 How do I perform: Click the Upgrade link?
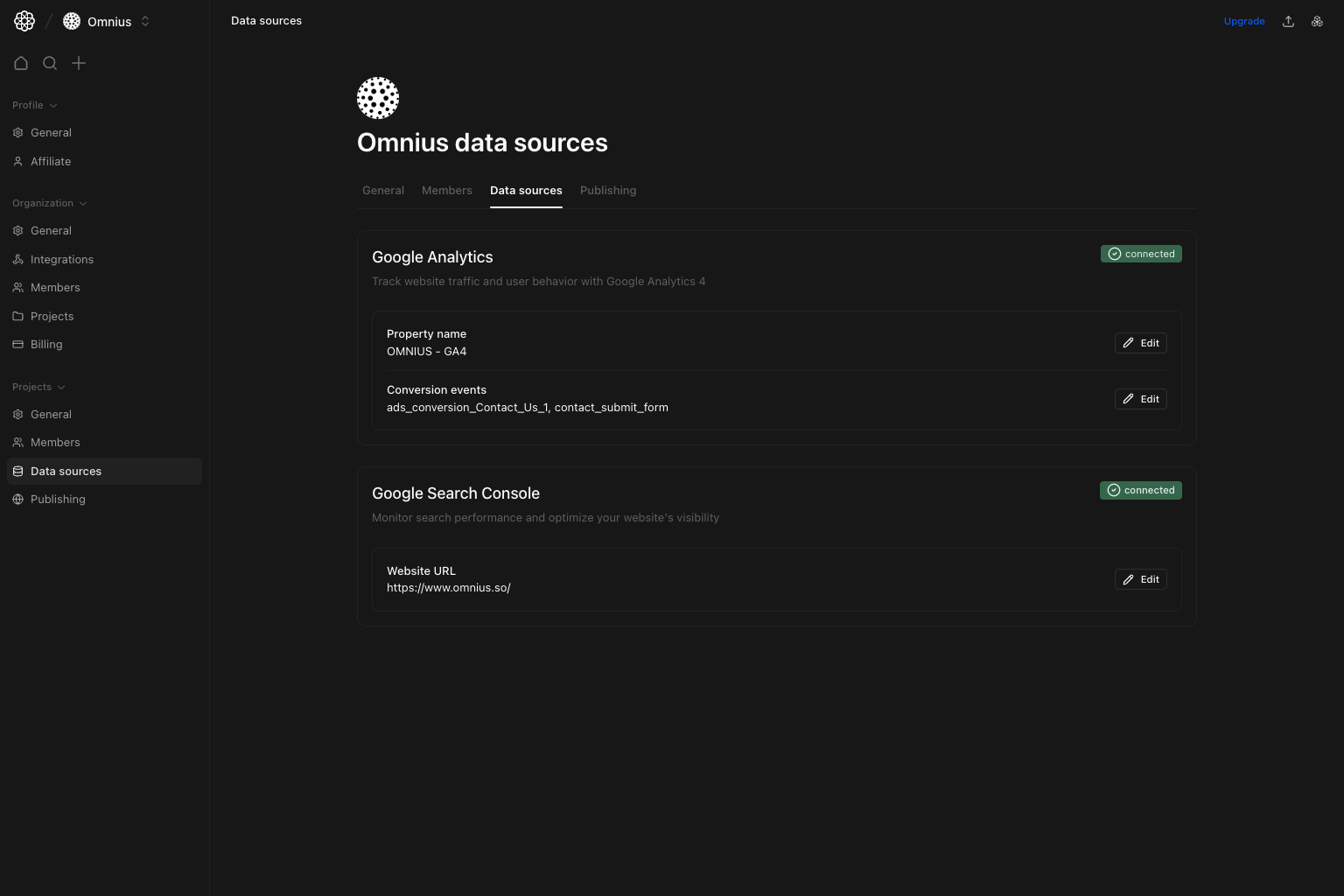click(x=1244, y=20)
